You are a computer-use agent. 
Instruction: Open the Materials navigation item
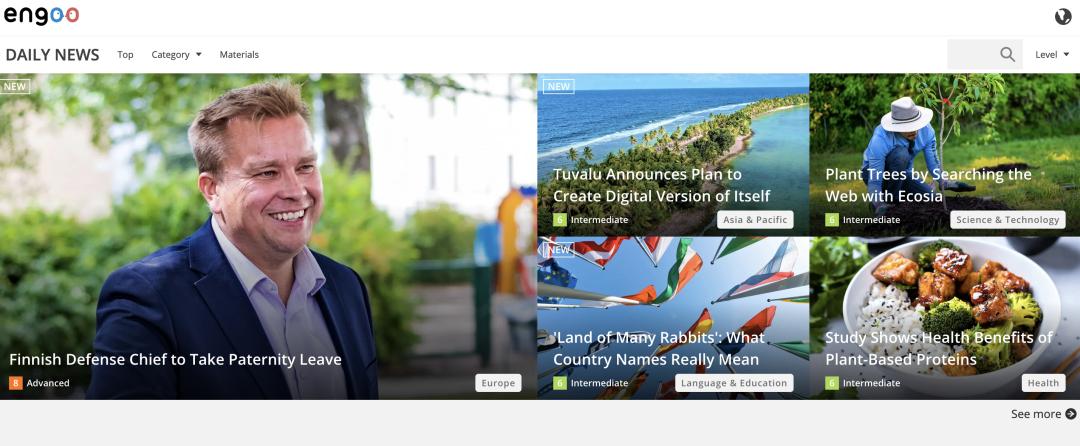239,54
